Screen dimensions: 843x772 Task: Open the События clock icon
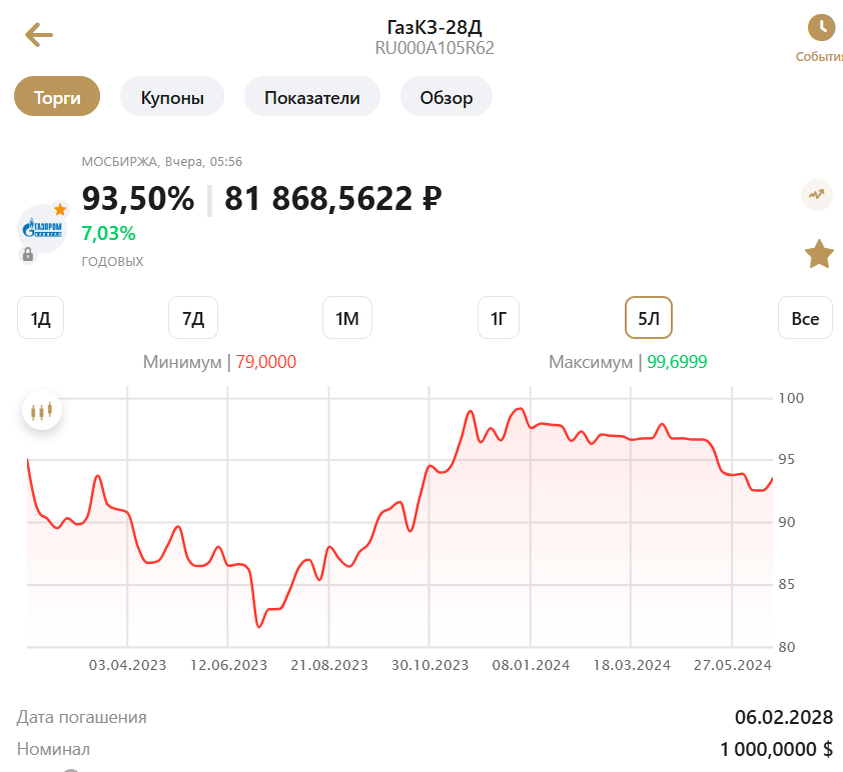click(821, 27)
